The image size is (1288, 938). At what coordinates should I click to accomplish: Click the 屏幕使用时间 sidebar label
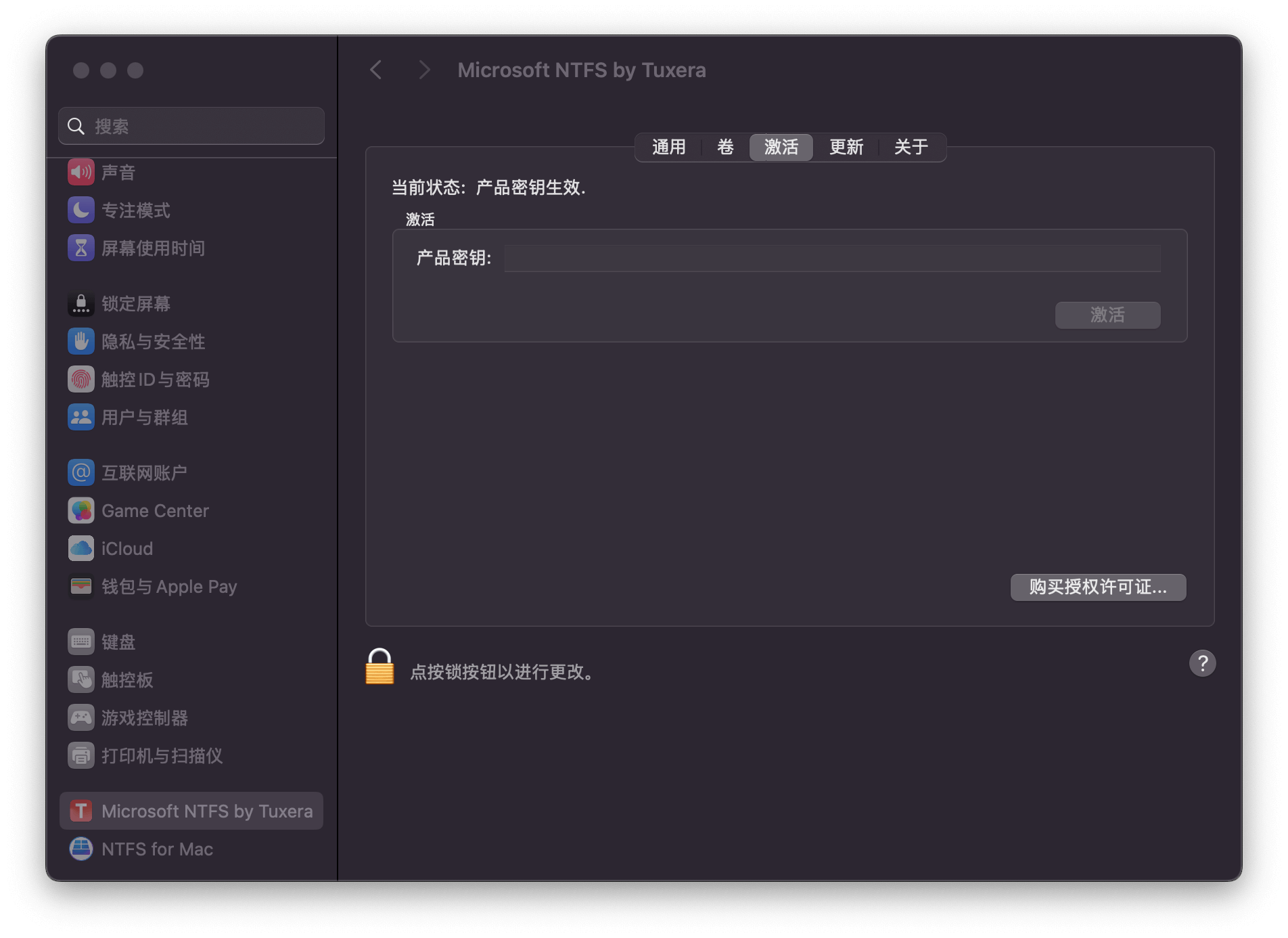tap(154, 248)
